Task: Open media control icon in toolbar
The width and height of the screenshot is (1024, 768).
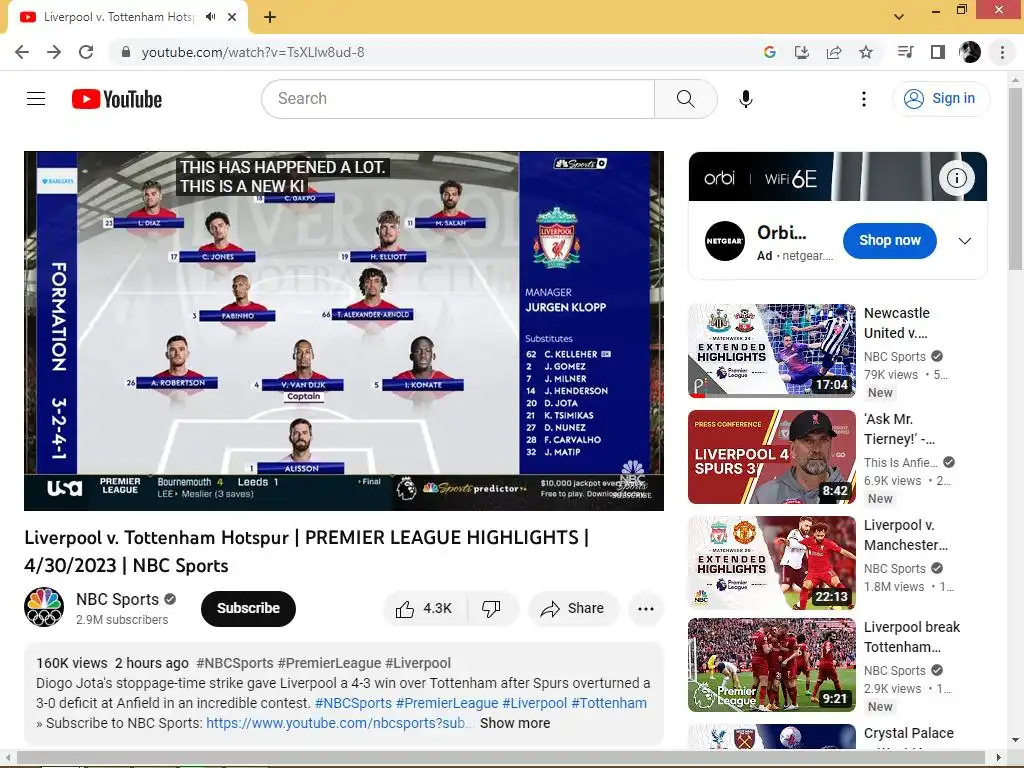Action: coord(905,52)
